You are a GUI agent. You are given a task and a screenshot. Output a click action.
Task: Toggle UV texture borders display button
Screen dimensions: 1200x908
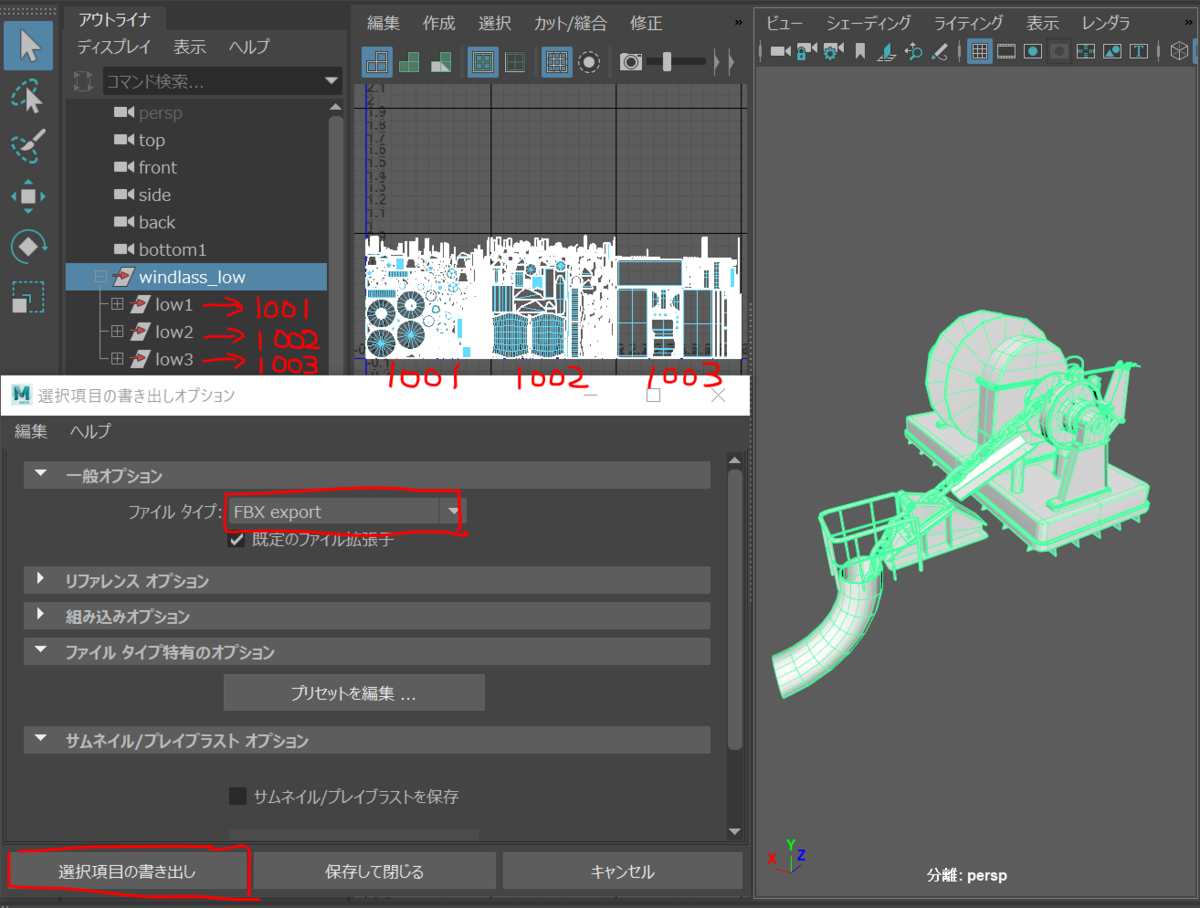pos(484,62)
